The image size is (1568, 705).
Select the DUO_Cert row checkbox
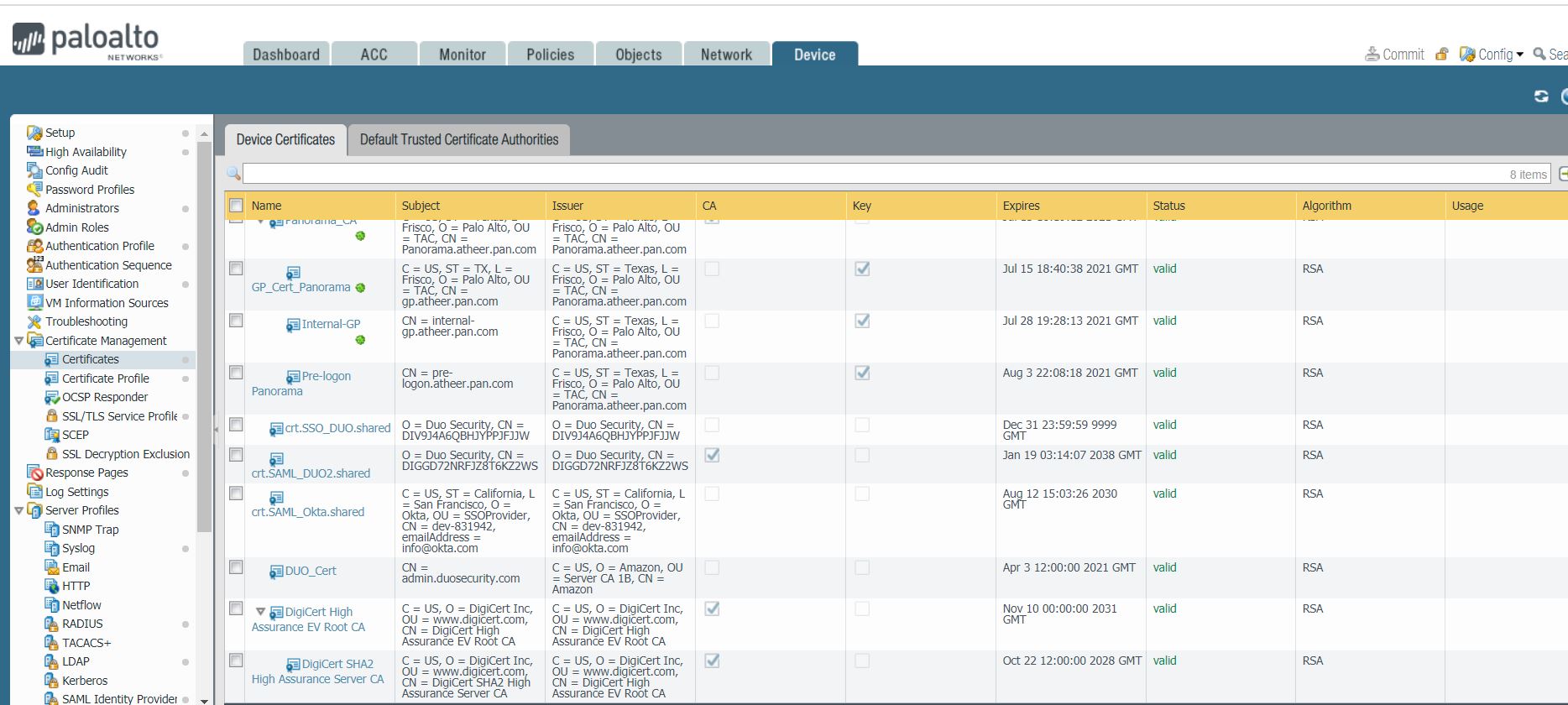[236, 567]
